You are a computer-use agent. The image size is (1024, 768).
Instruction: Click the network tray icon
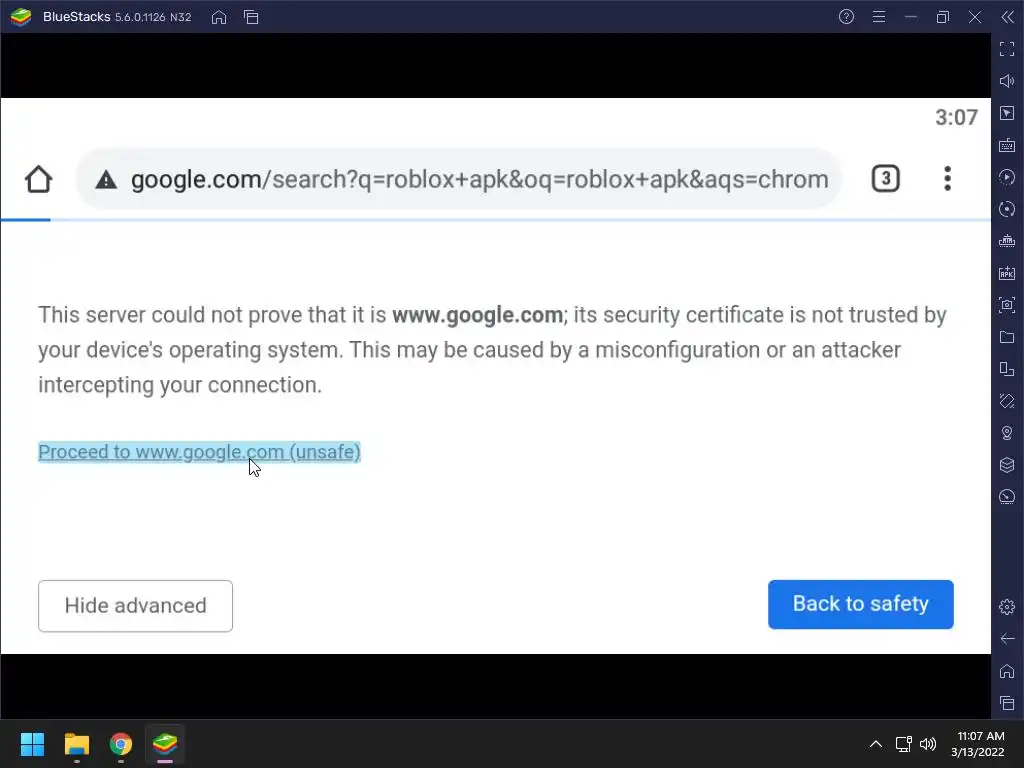pyautogui.click(x=903, y=744)
